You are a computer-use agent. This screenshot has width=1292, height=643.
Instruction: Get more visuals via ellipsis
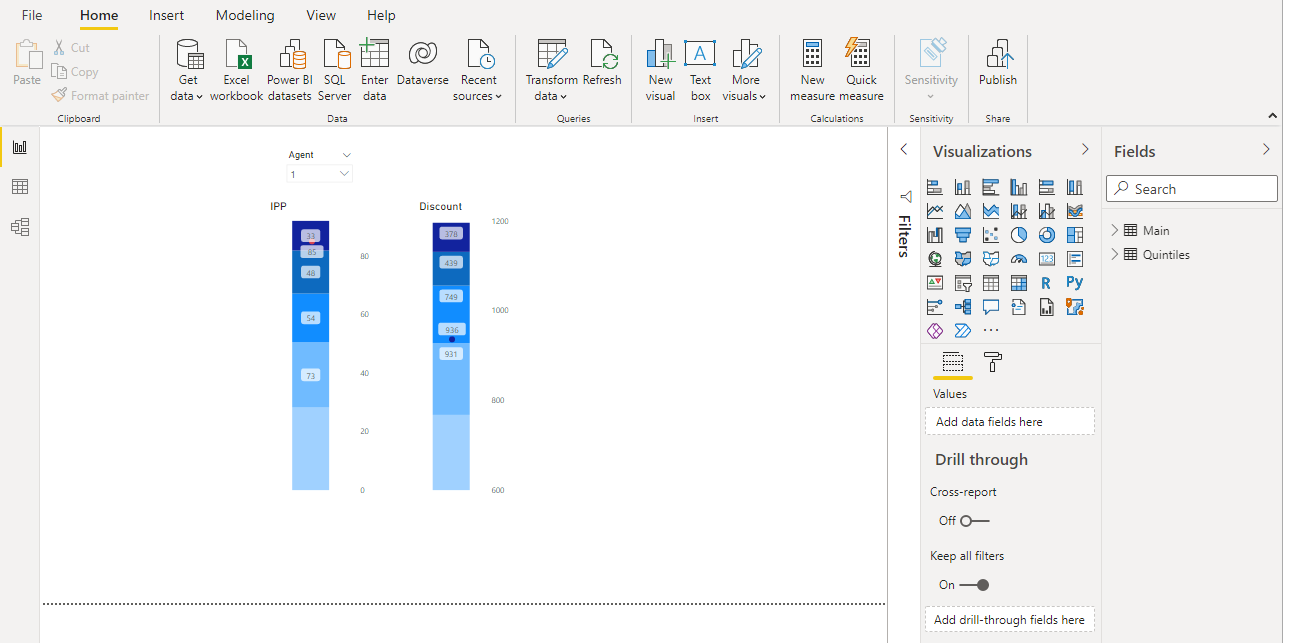tap(991, 331)
